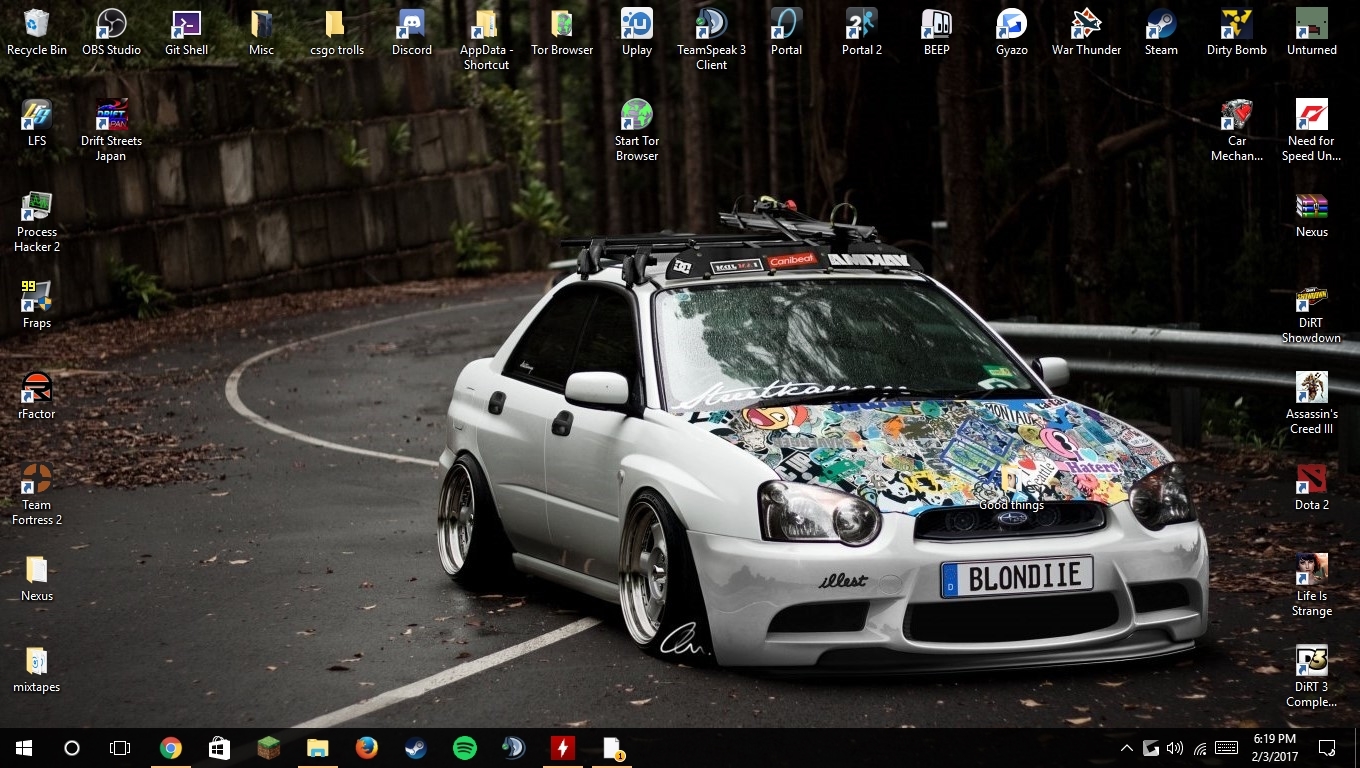
Task: Select the Uplay desktop shortcut
Action: click(637, 31)
